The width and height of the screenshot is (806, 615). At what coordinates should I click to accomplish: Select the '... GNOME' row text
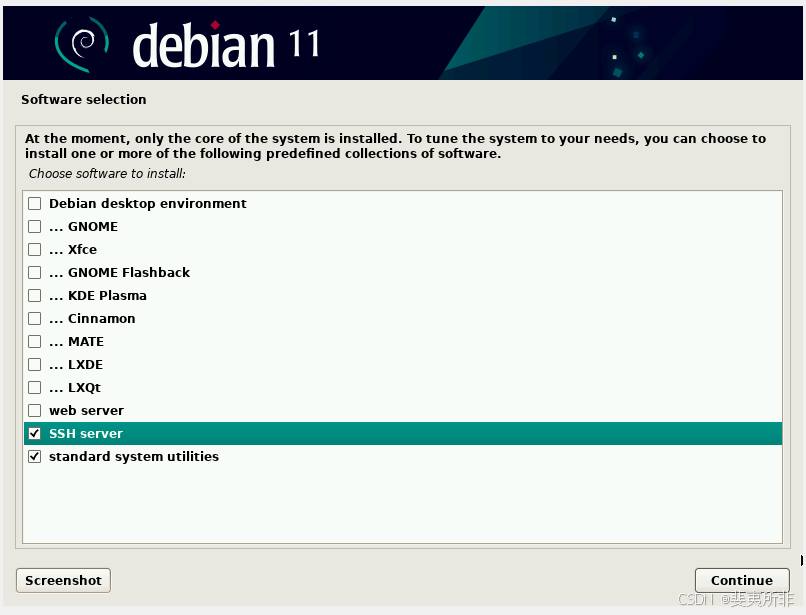pyautogui.click(x=83, y=227)
